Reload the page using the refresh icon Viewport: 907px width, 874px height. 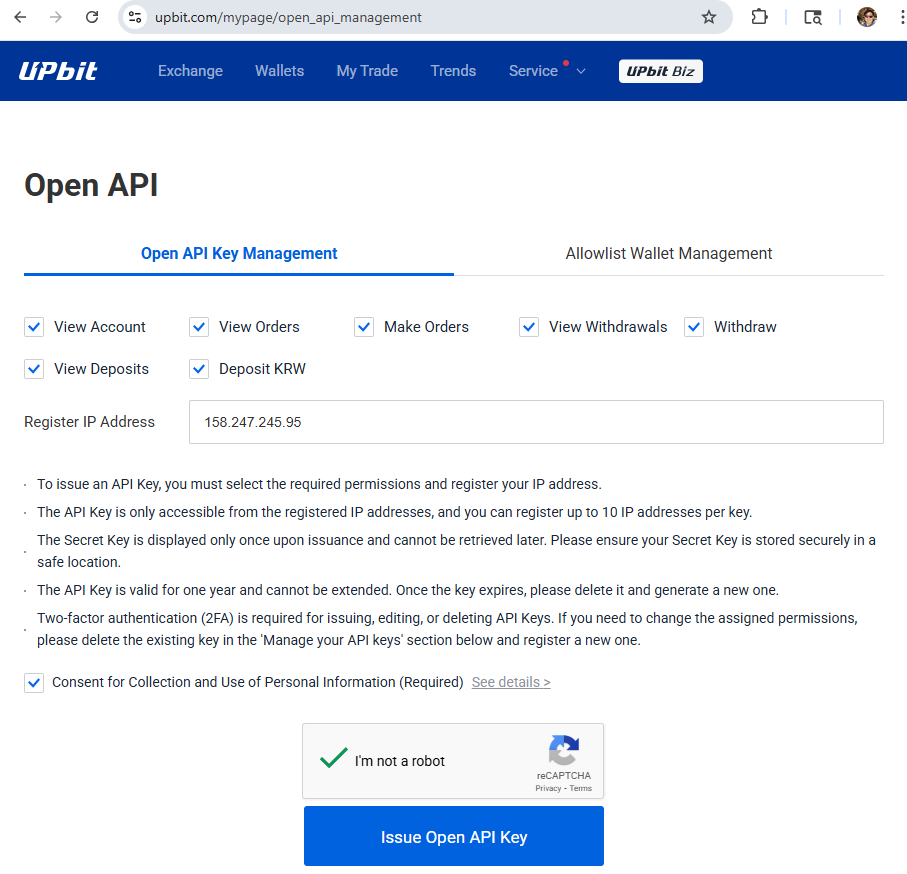[91, 17]
